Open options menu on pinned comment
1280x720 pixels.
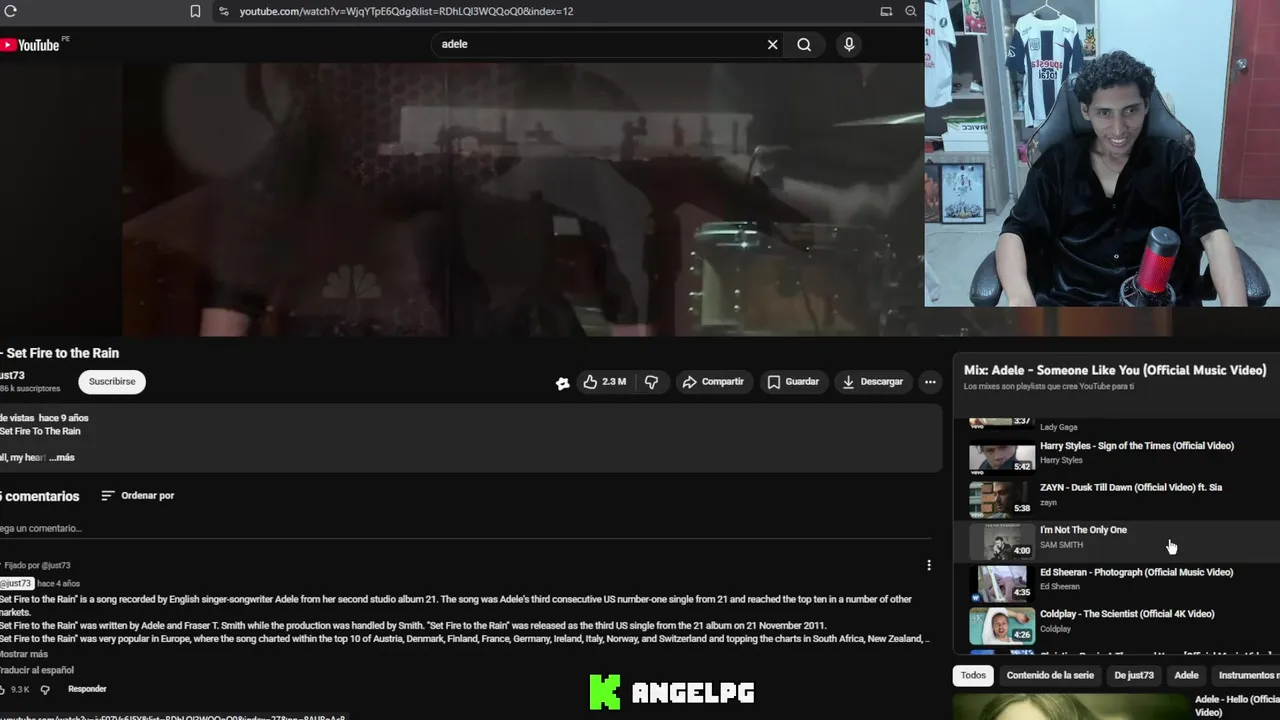pos(929,565)
